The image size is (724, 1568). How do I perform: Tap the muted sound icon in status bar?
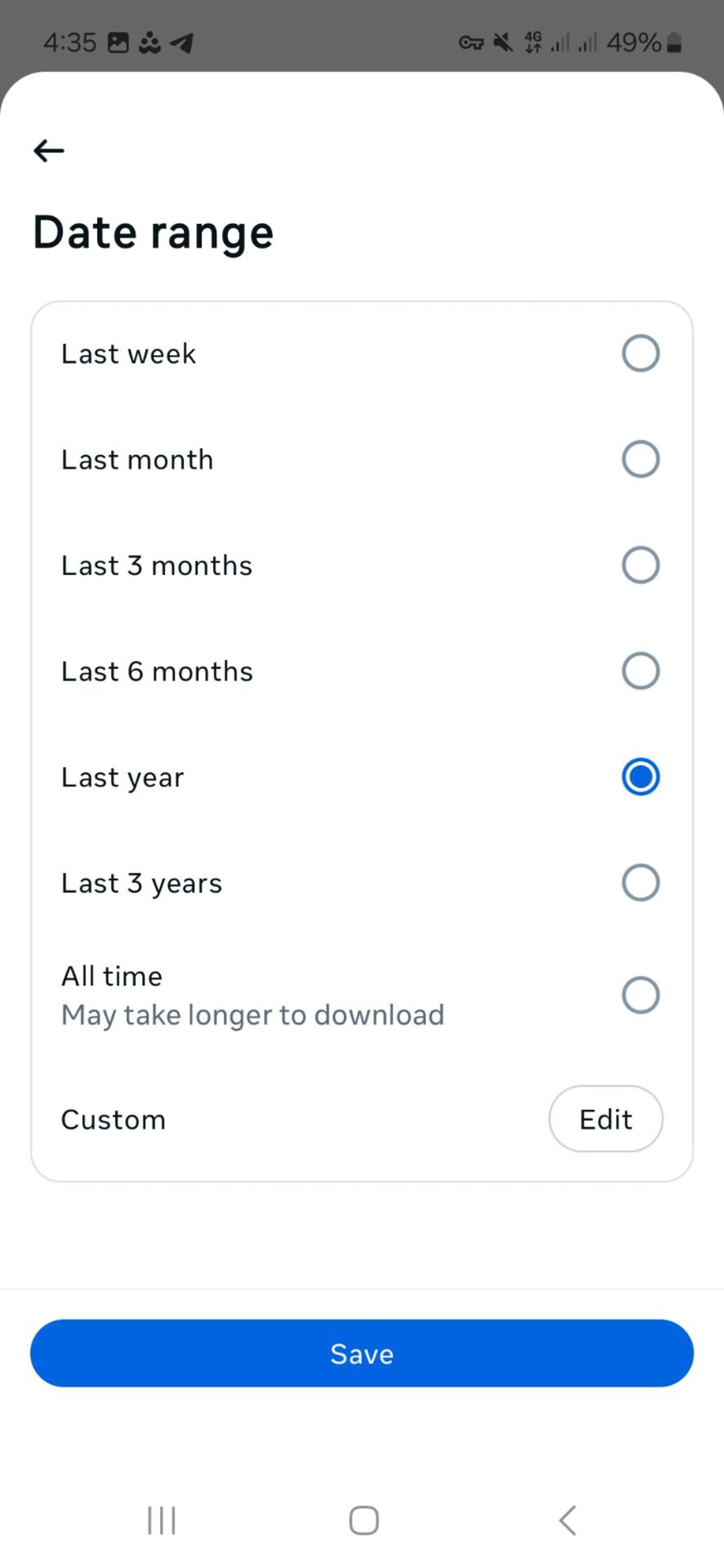(x=503, y=43)
